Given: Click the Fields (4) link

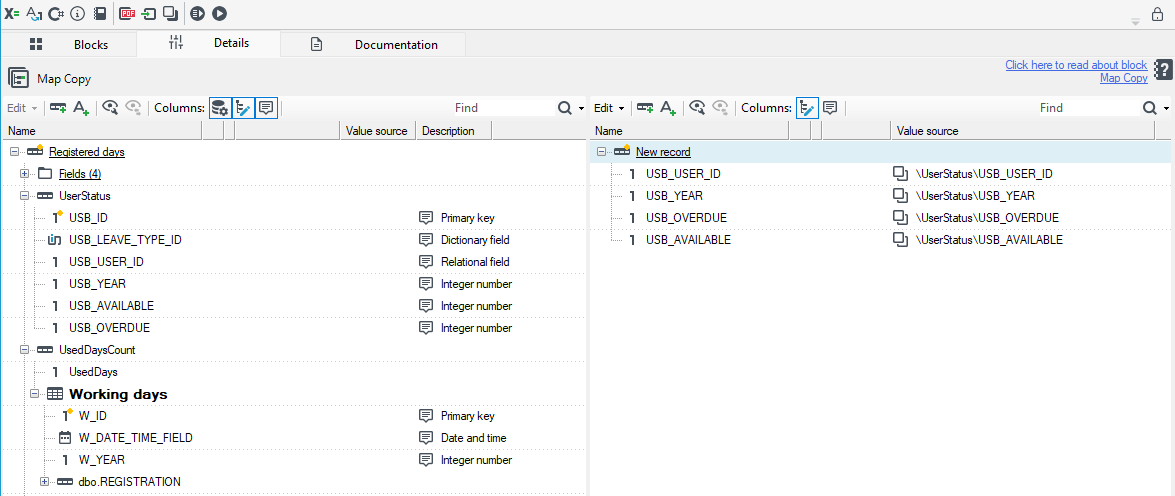Looking at the screenshot, I should coord(80,174).
